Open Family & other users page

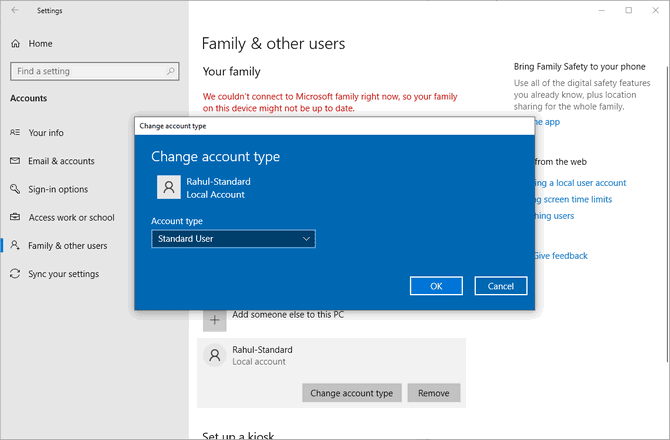coord(67,246)
